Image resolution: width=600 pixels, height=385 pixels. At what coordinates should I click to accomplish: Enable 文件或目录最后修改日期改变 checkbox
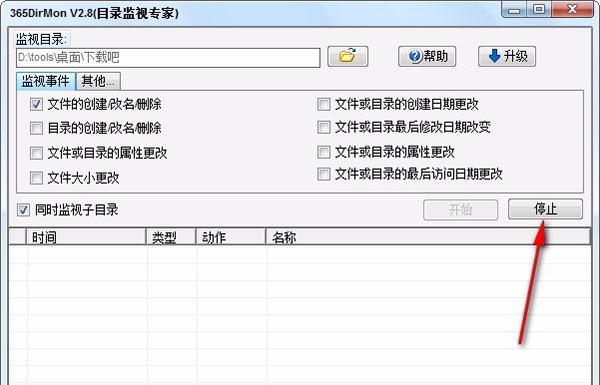(x=324, y=127)
